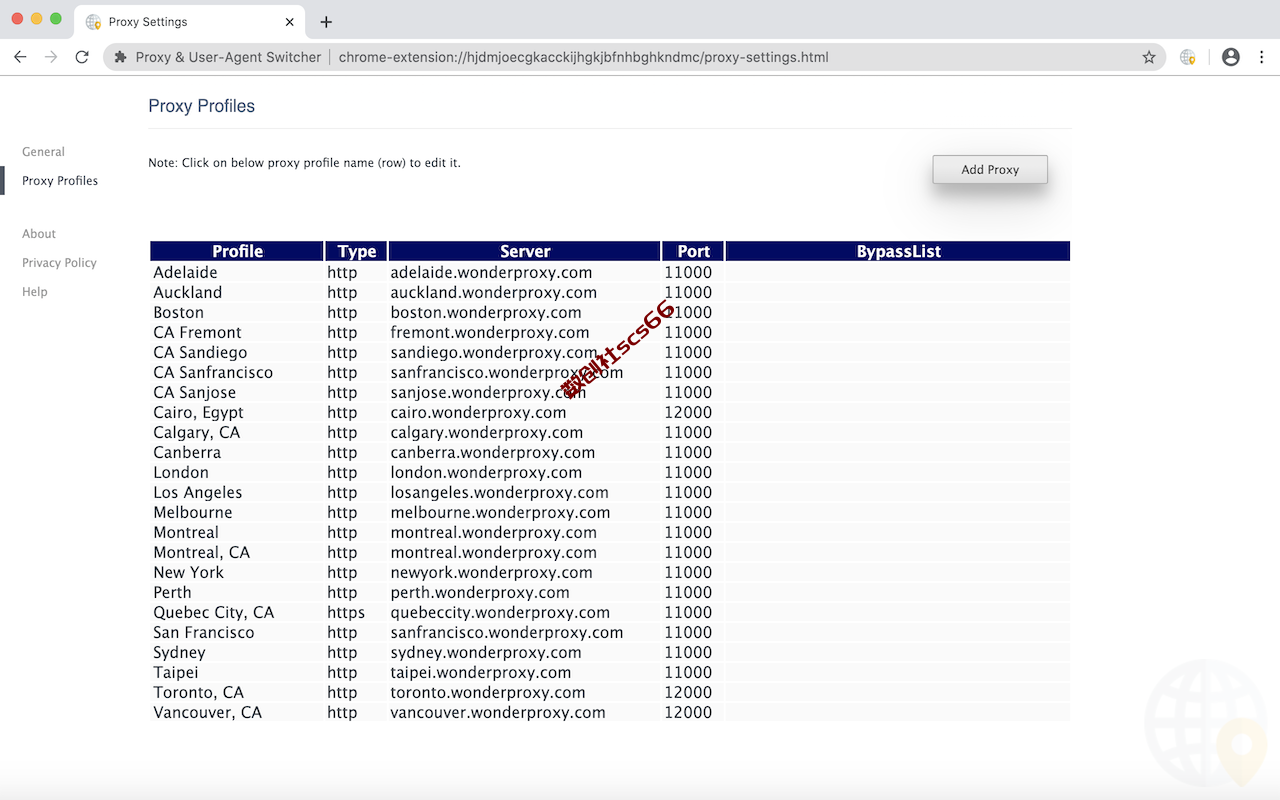Edit the Canberra proxy profile
Viewport: 1280px width, 800px height.
pyautogui.click(x=610, y=452)
